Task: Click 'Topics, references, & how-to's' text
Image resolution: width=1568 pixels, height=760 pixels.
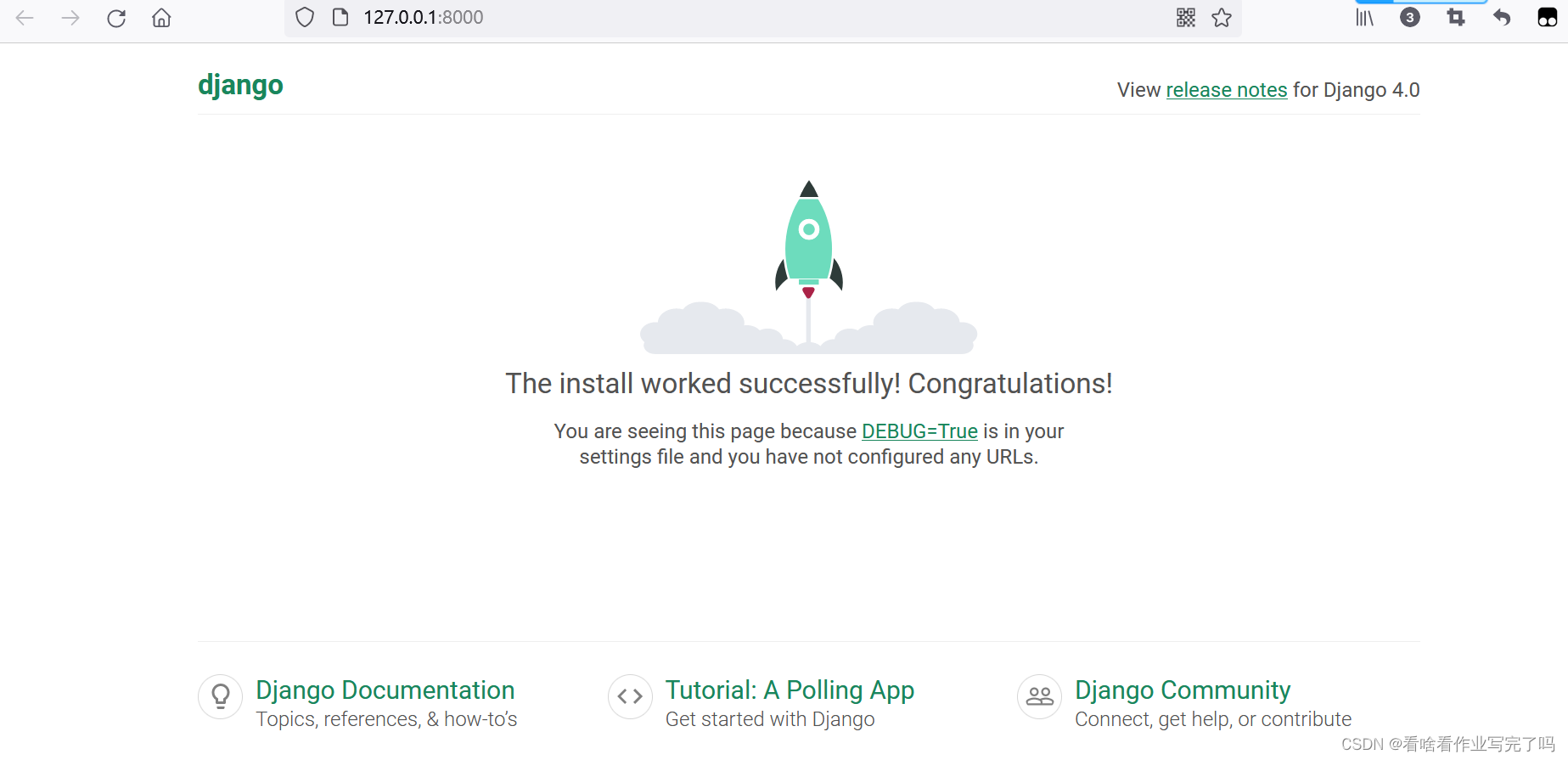Action: 386,719
